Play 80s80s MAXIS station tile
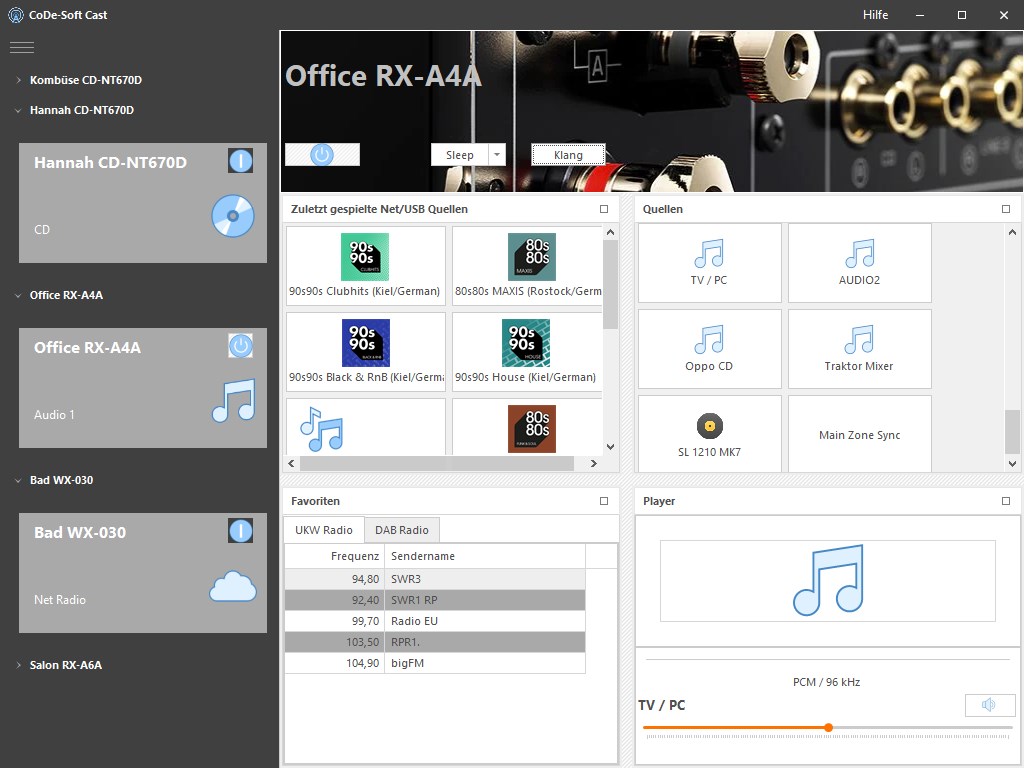Viewport: 1024px width, 768px height. 527,266
